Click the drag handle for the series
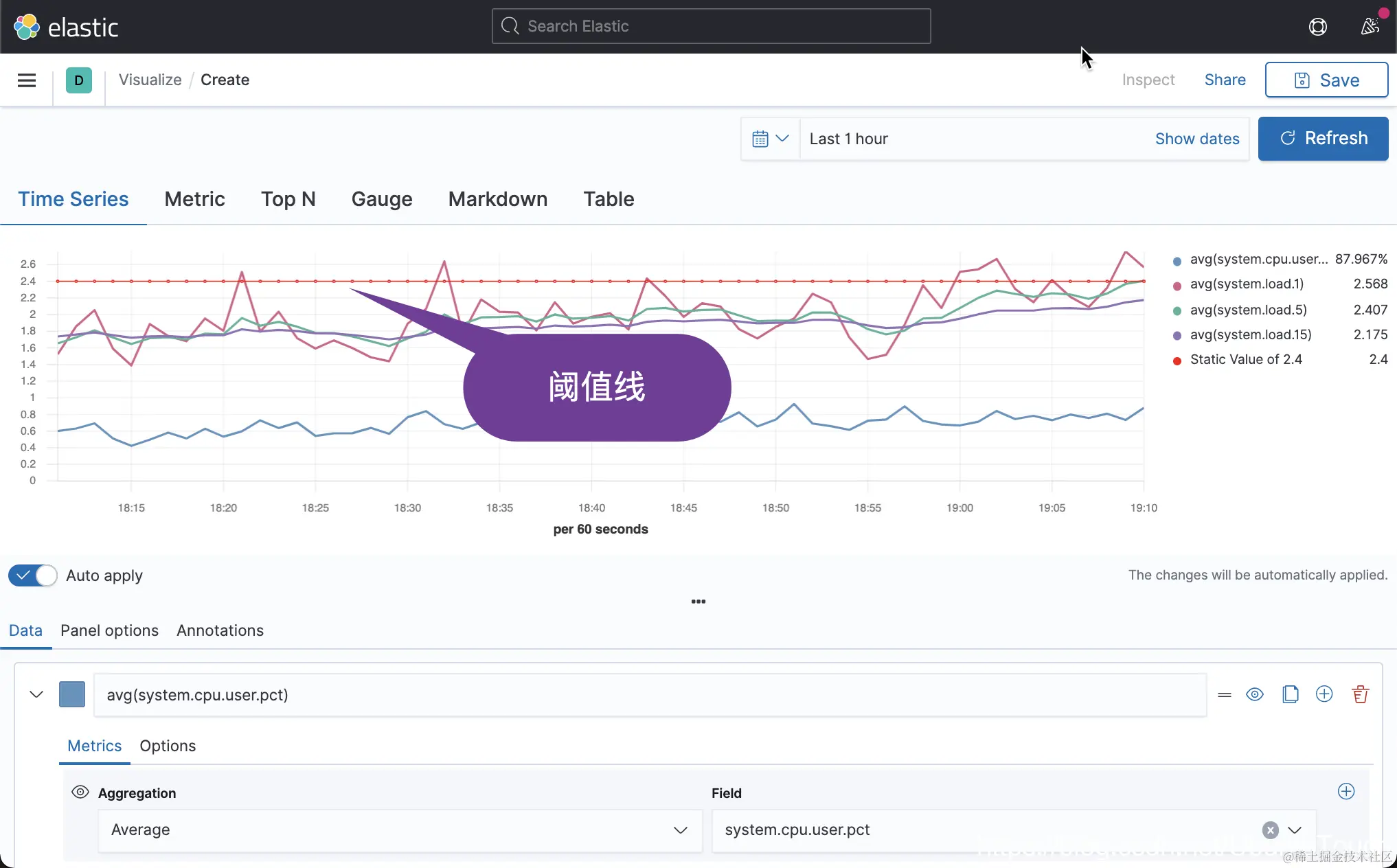Screen dimensions: 1397x868 1224,695
